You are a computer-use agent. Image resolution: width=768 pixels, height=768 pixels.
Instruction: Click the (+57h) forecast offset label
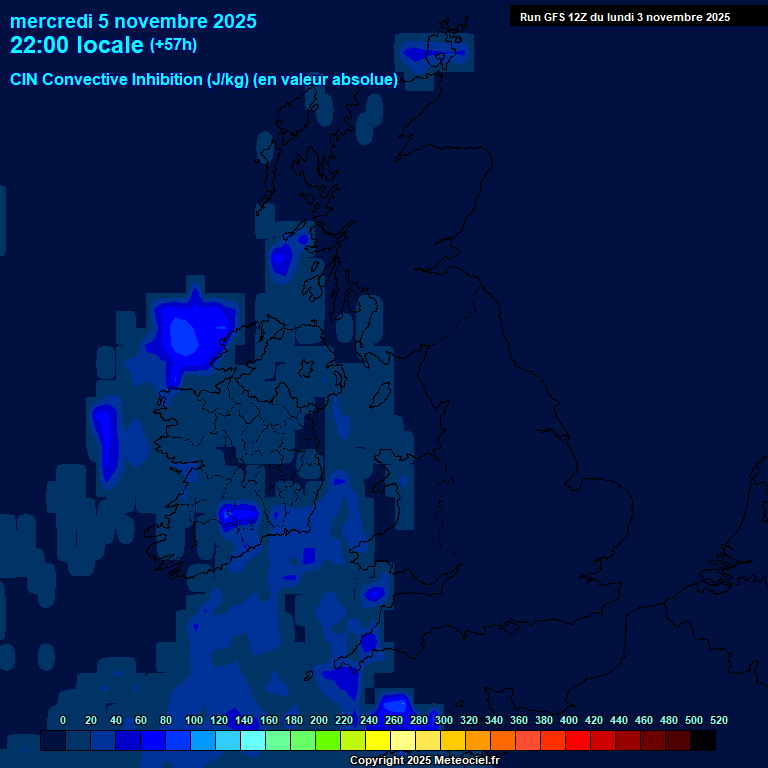pyautogui.click(x=173, y=45)
